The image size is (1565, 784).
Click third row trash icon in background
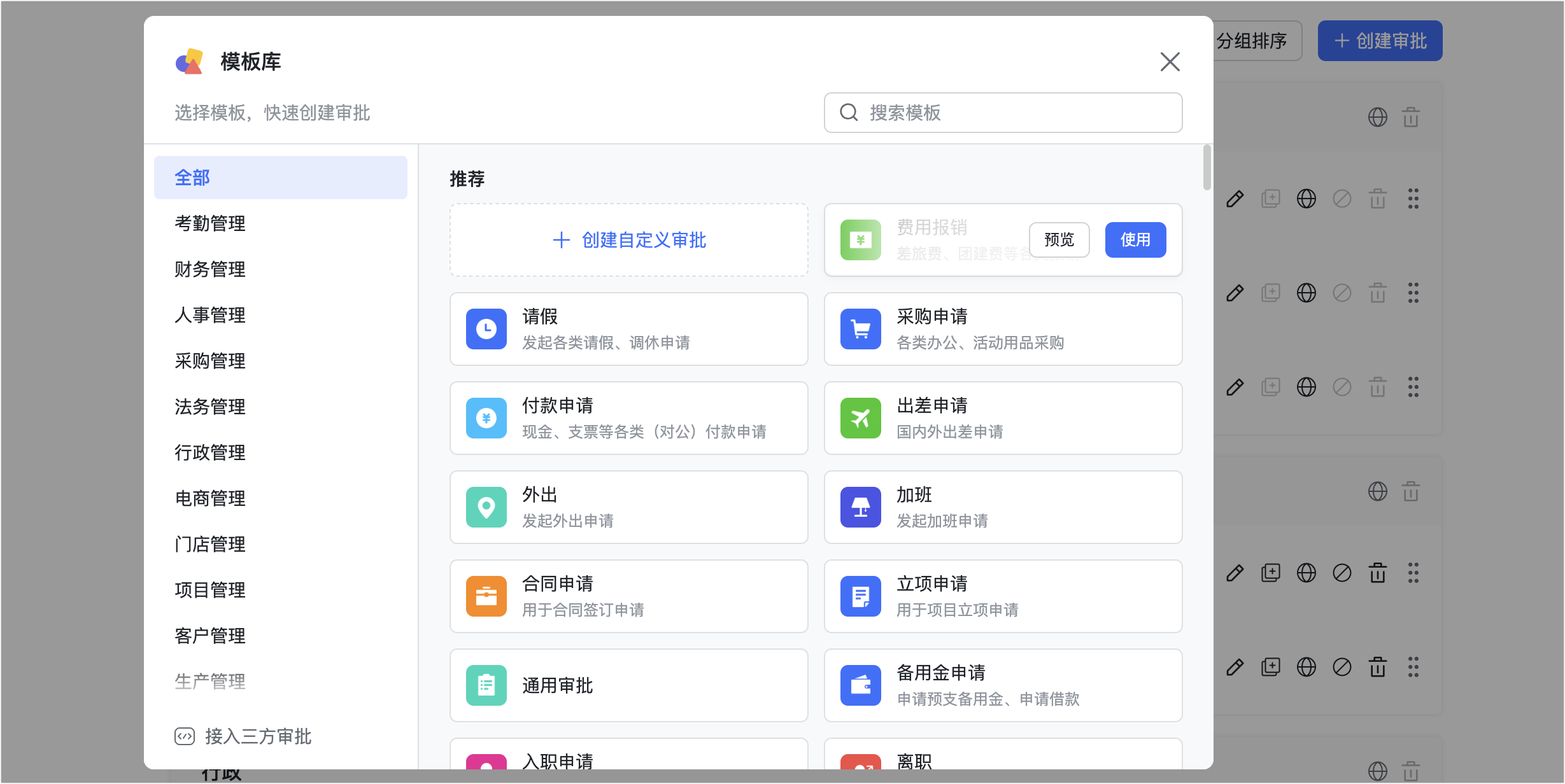[1377, 388]
